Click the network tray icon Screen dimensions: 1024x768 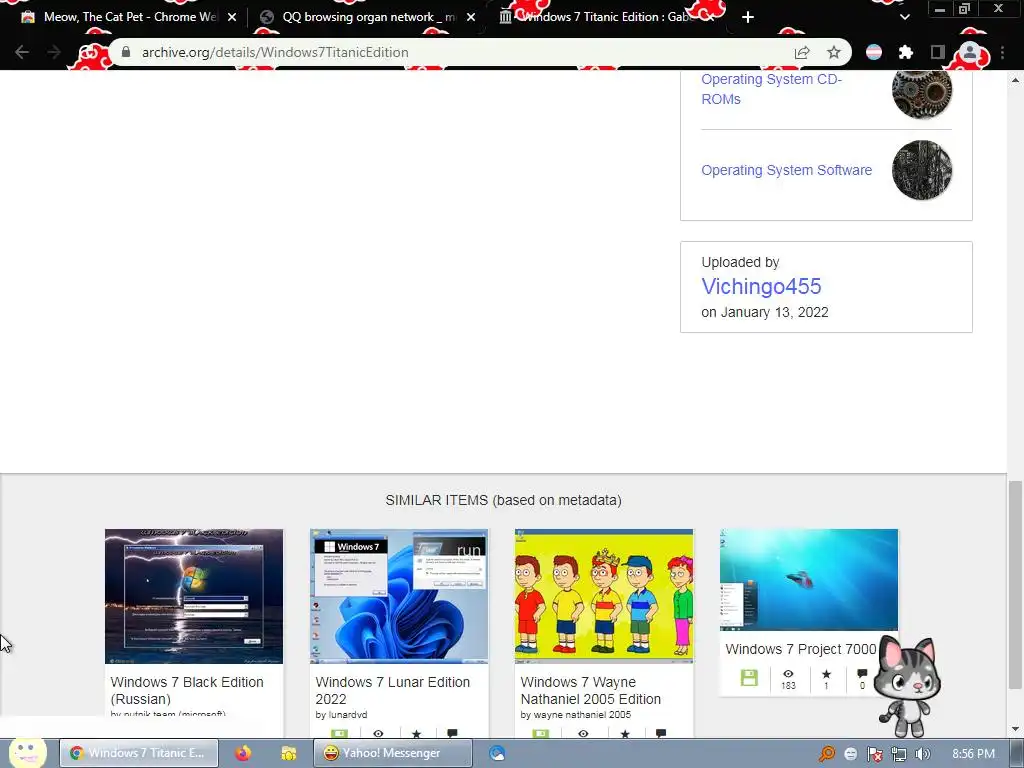899,754
